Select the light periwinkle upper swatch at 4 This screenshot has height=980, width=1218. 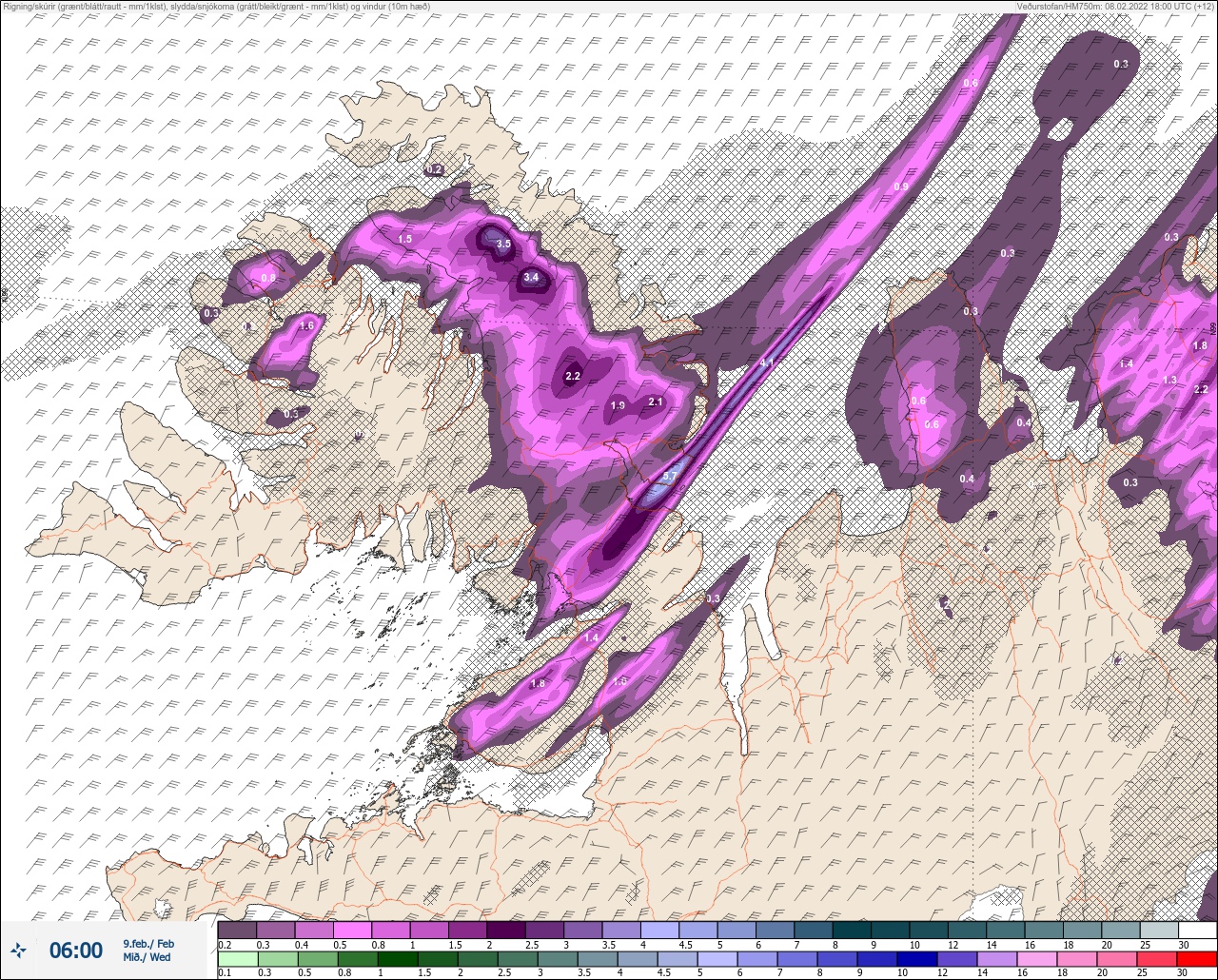tap(659, 930)
